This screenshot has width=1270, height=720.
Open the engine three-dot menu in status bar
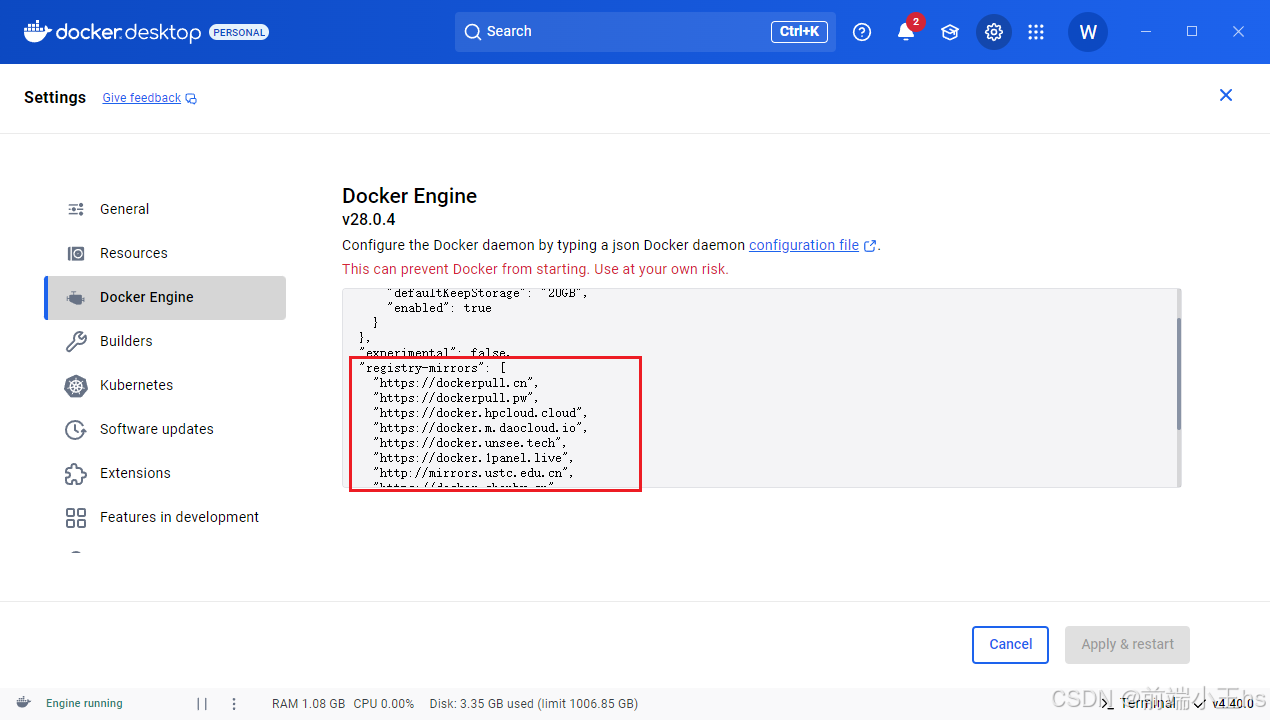pos(234,704)
